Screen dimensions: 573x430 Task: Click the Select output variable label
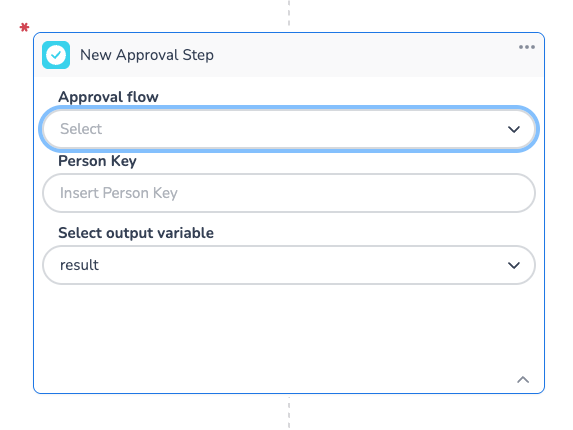pos(136,233)
